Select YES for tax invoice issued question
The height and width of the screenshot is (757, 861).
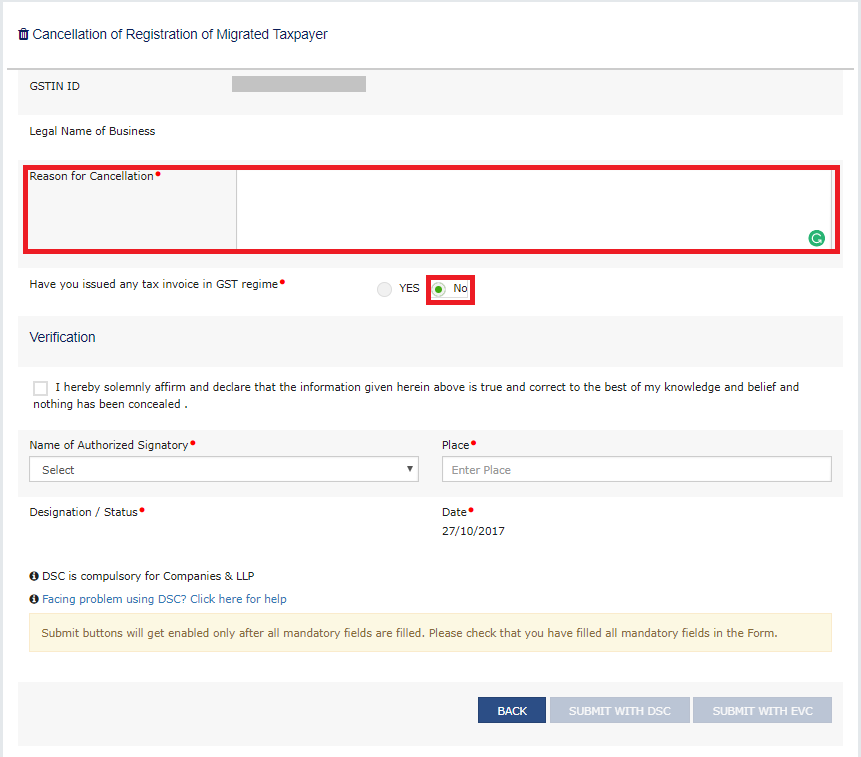384,289
